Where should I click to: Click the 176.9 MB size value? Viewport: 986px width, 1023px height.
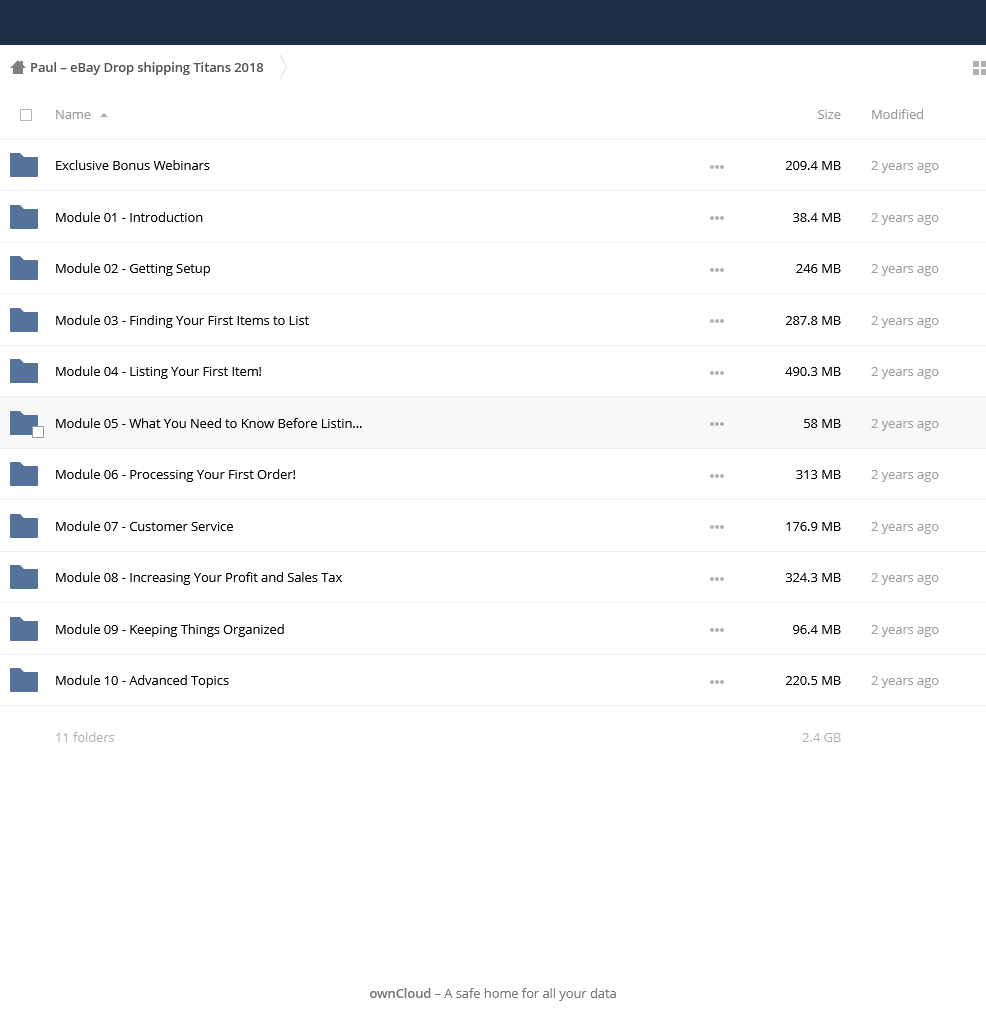[813, 527]
